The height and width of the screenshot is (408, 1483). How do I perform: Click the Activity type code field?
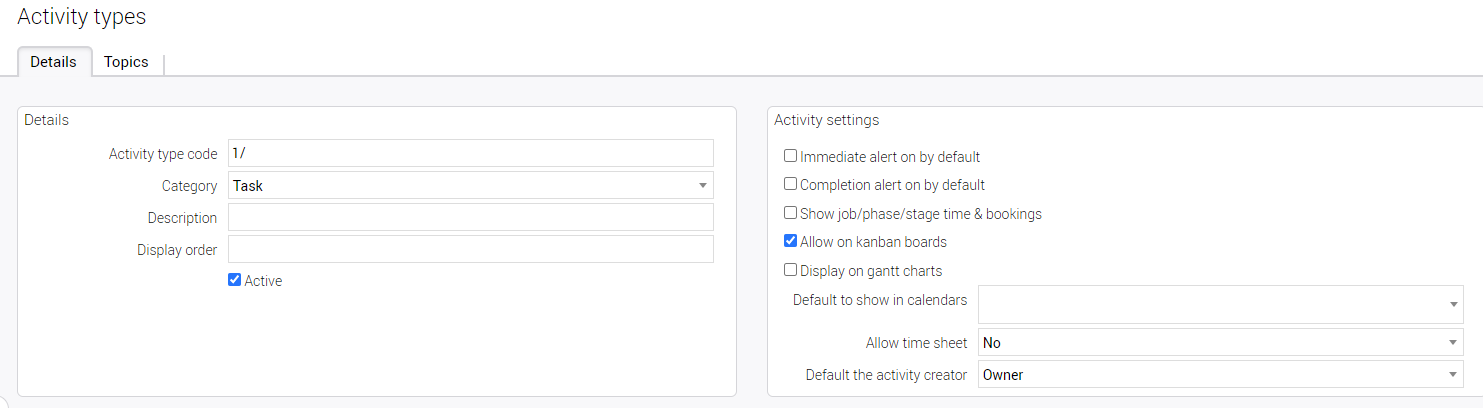(x=470, y=153)
